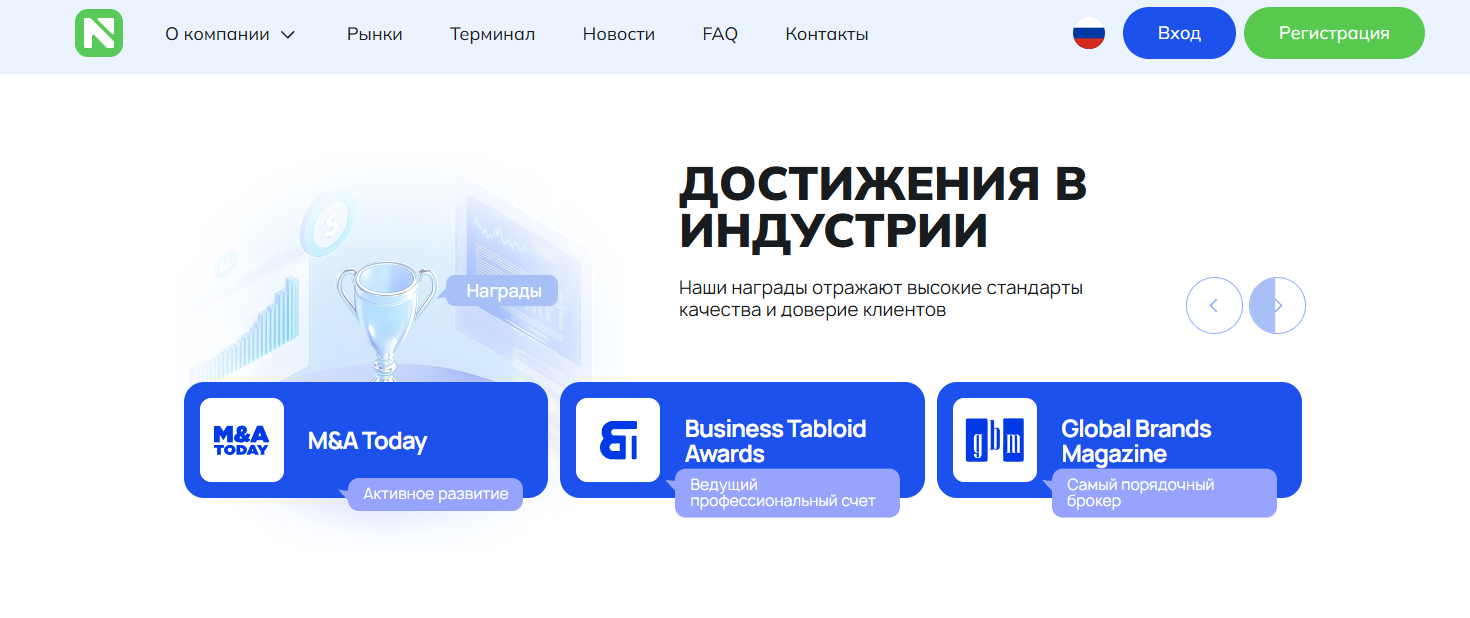Open the Новости menu item
This screenshot has height=618, width=1470.
click(x=619, y=34)
